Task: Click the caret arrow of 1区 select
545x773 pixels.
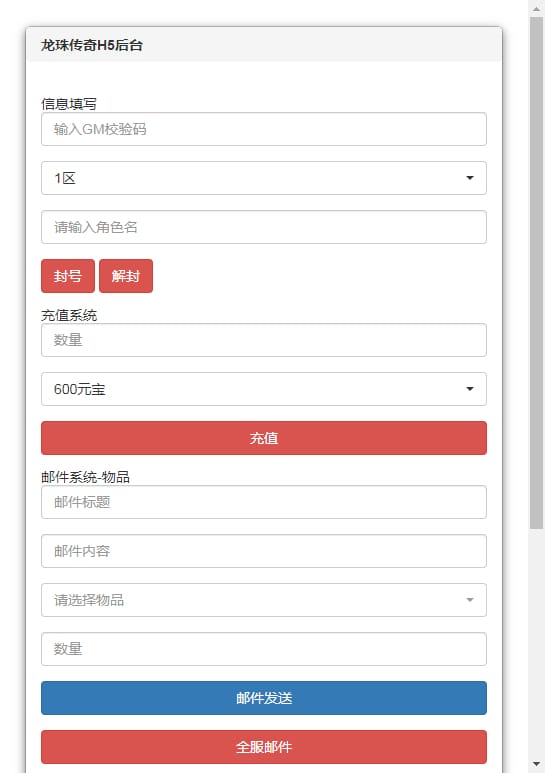Action: 470,178
